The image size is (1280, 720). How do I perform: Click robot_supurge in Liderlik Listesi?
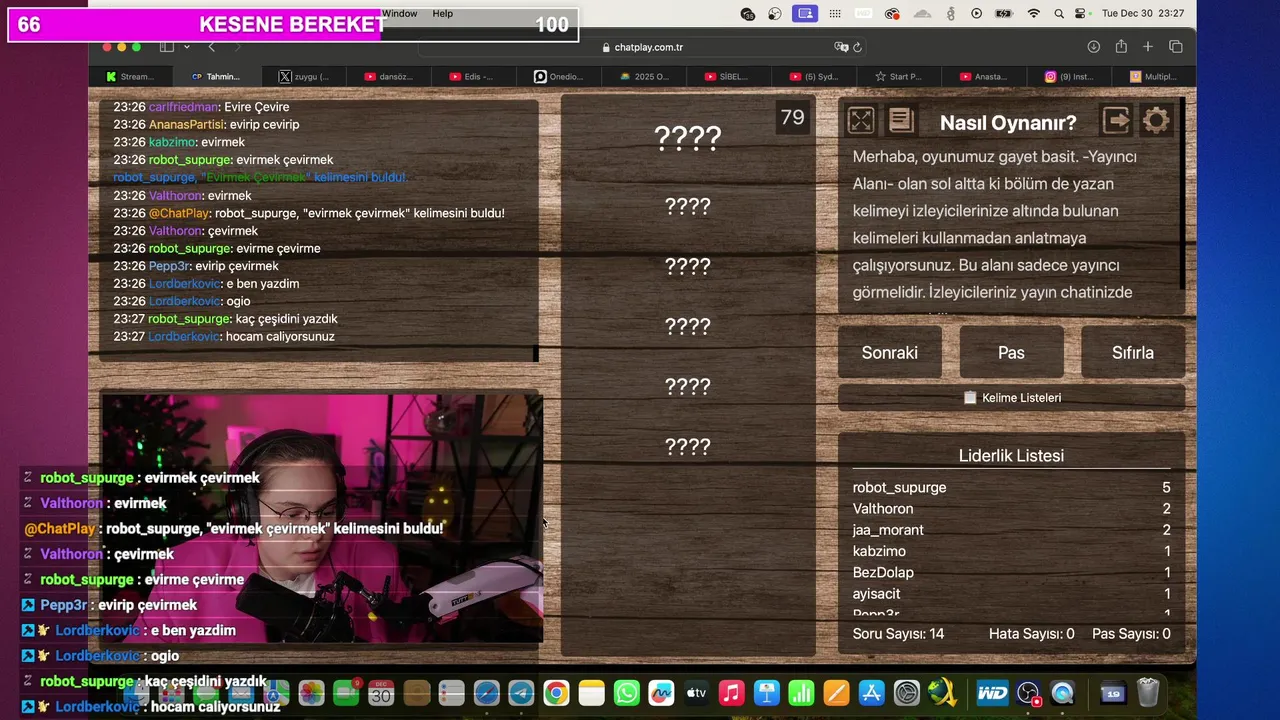tap(899, 488)
